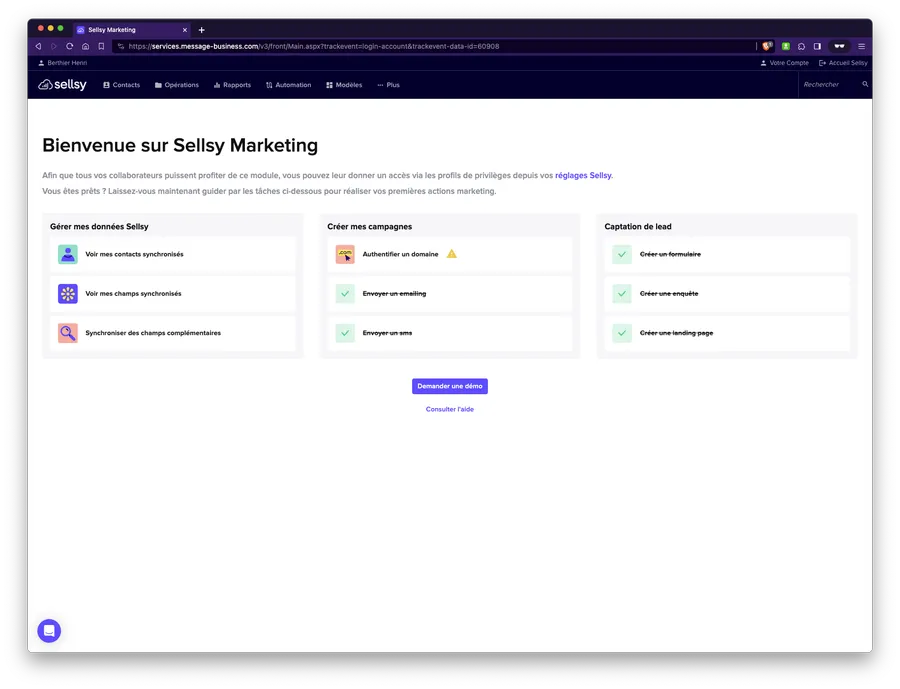Open Authentifier un domaine

coord(450,254)
